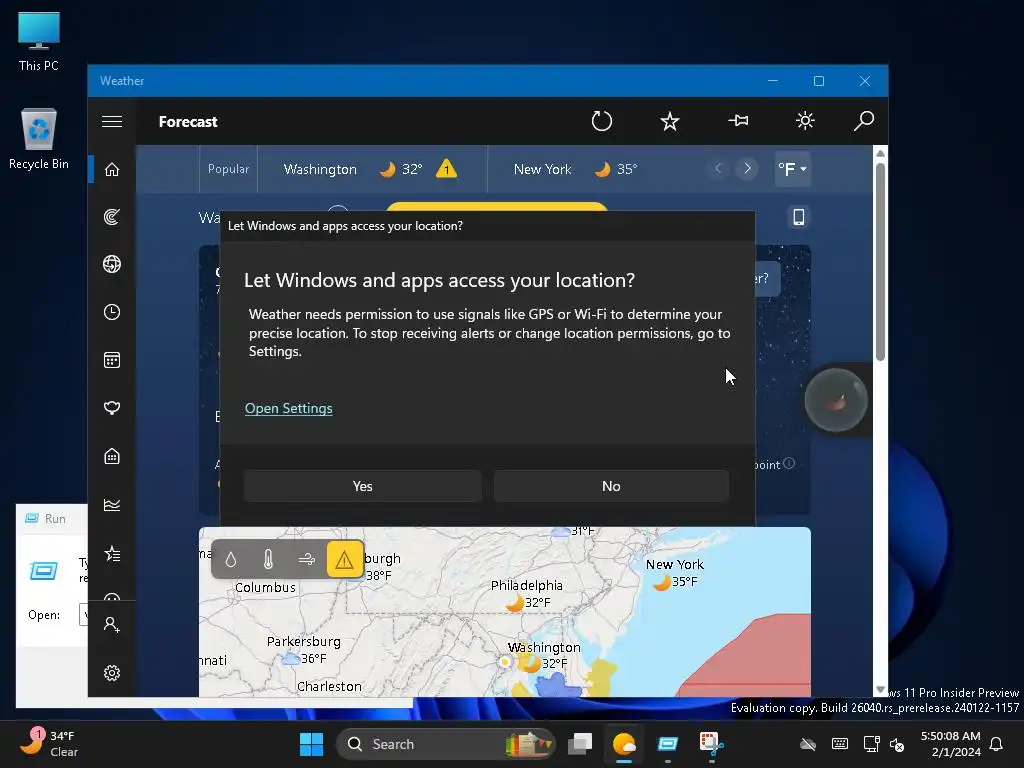This screenshot has height=768, width=1024.
Task: Open Historical Weather chart icon
Action: coord(112,505)
